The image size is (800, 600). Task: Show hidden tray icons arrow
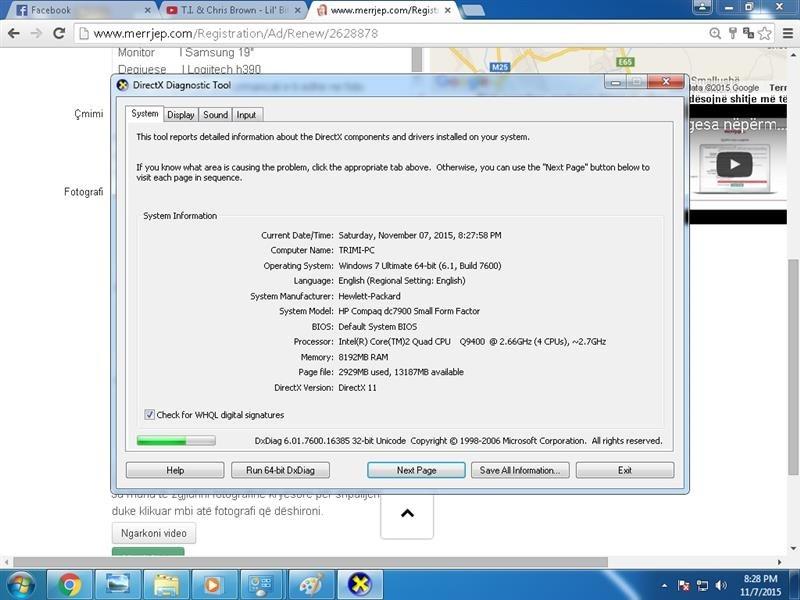664,586
